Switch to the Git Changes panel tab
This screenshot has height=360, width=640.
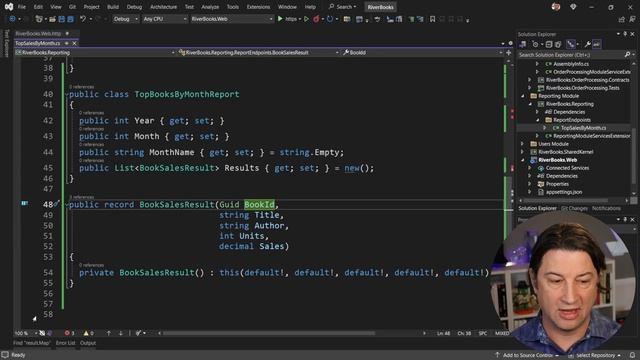coord(574,208)
